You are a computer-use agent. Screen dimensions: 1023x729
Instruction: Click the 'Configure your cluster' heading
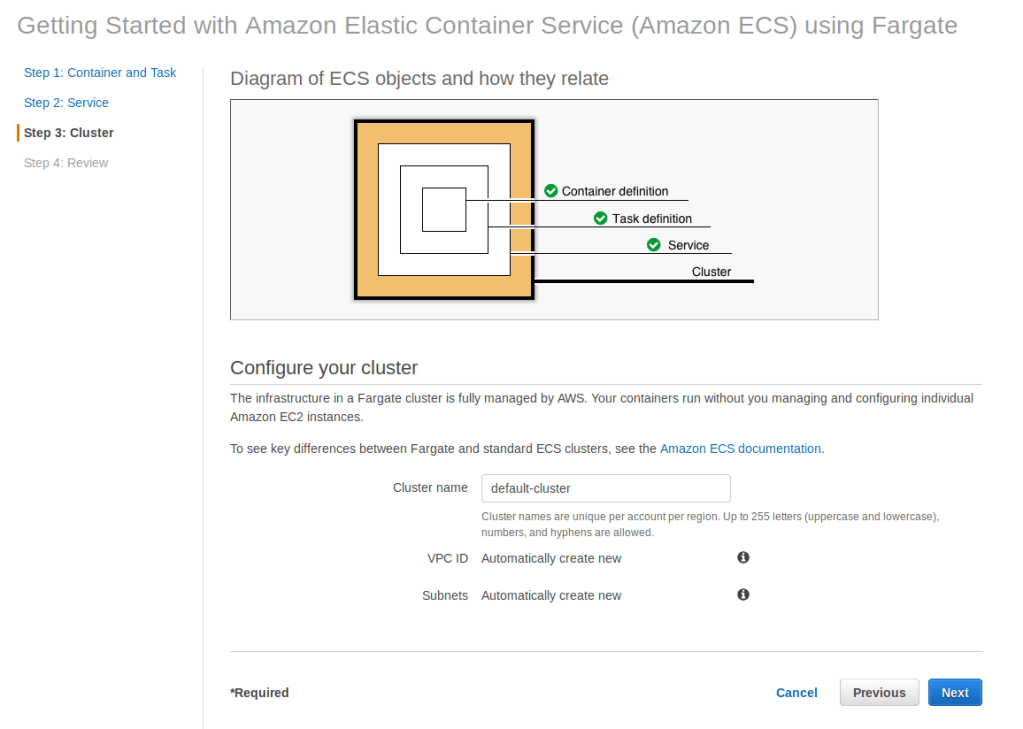coord(324,368)
